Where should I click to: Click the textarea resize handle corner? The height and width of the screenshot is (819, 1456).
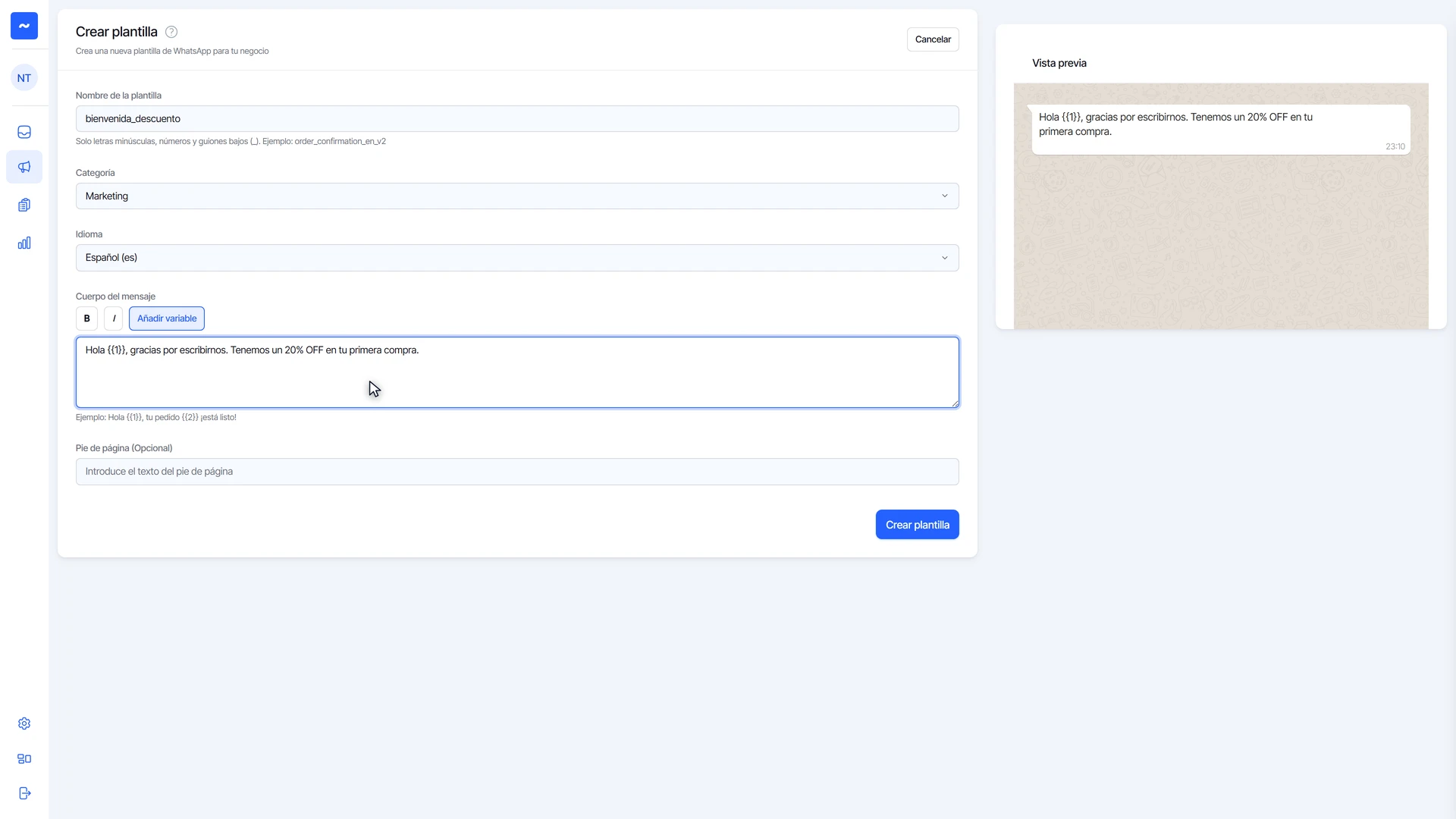click(x=955, y=403)
